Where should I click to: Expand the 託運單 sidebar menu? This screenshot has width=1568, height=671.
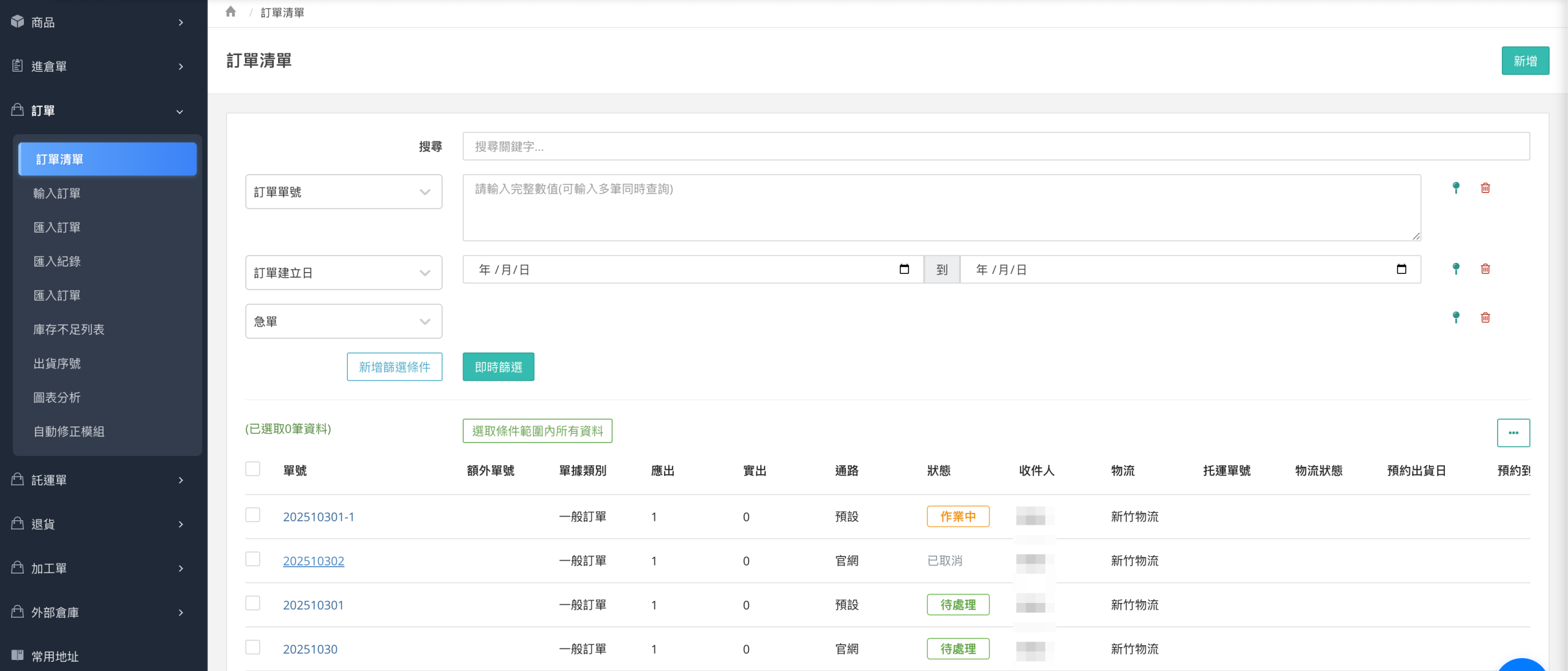tap(98, 480)
